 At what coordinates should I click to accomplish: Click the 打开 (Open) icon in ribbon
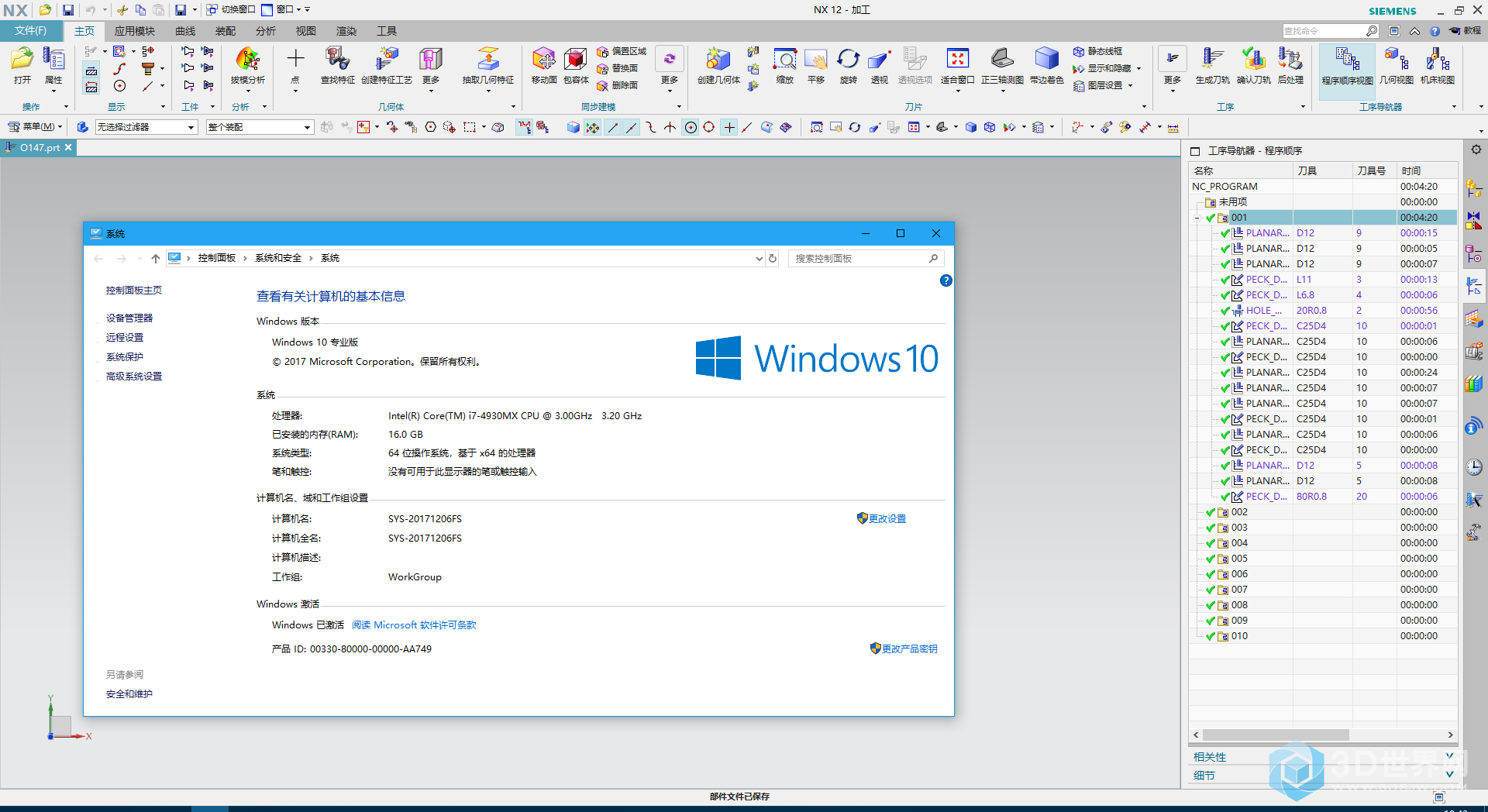tap(22, 65)
